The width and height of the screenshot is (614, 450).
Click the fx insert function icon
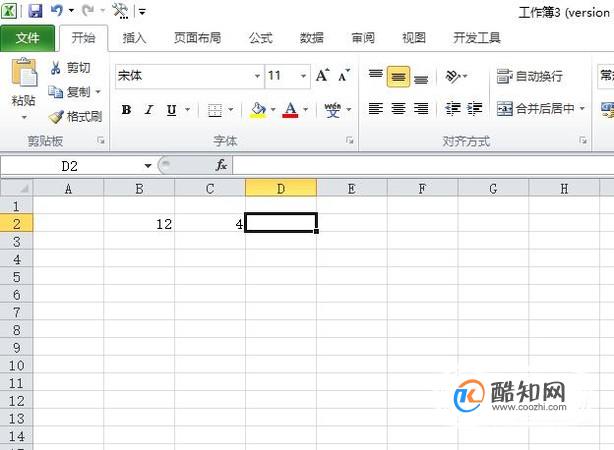tap(221, 165)
